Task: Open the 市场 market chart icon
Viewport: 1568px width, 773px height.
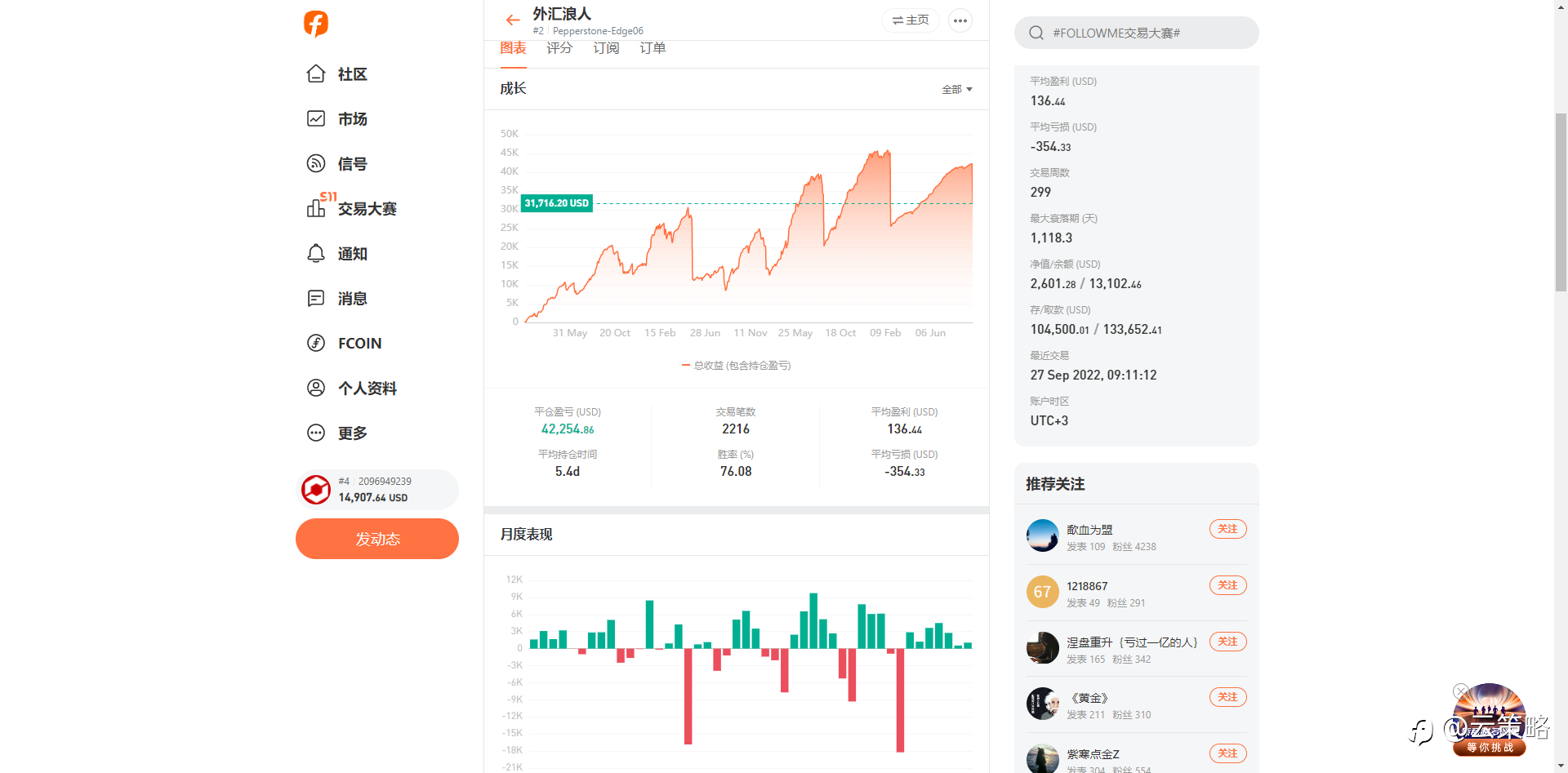Action: [x=316, y=119]
